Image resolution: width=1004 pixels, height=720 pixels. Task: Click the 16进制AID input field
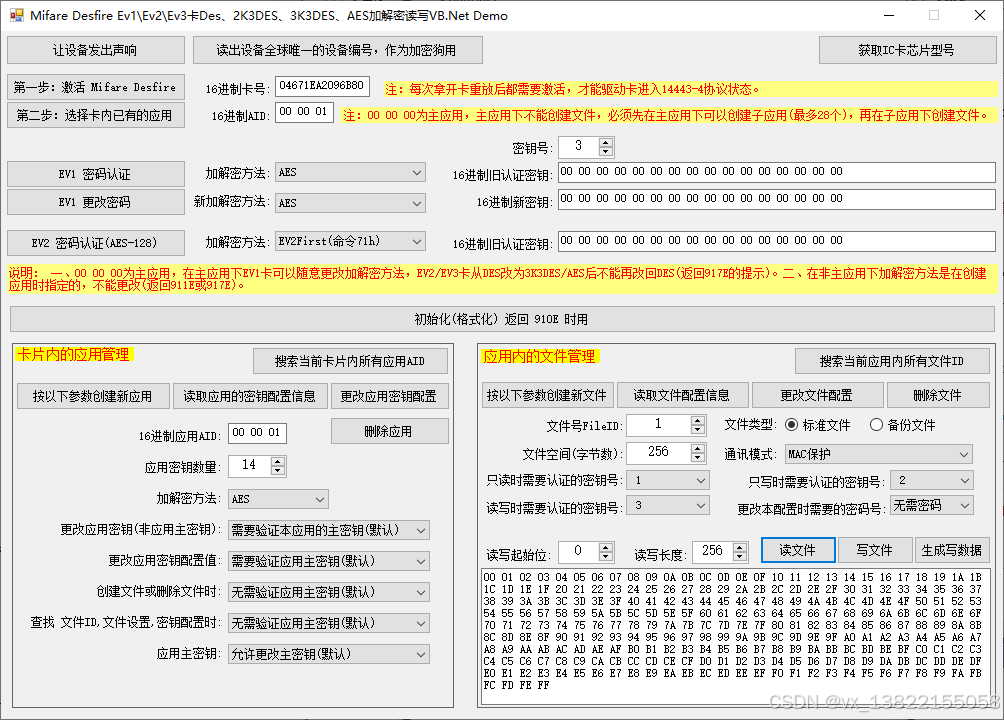tap(304, 112)
